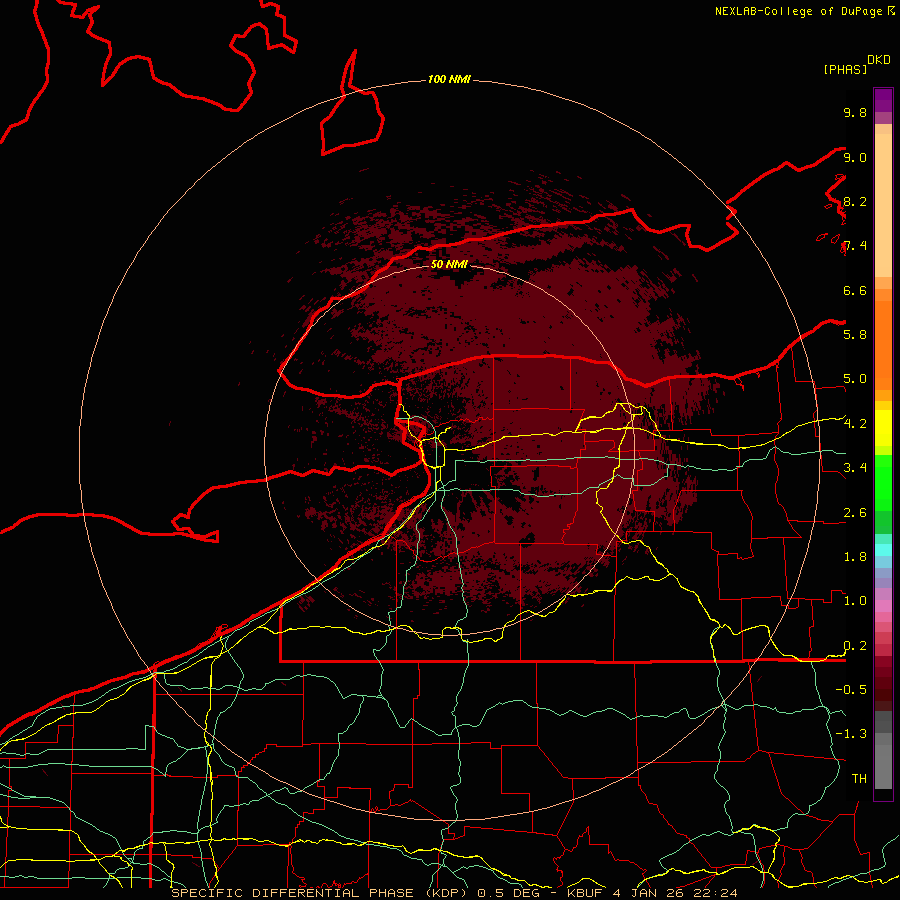Pick the purple top segment of the color bar
The image size is (900, 900).
[x=883, y=100]
